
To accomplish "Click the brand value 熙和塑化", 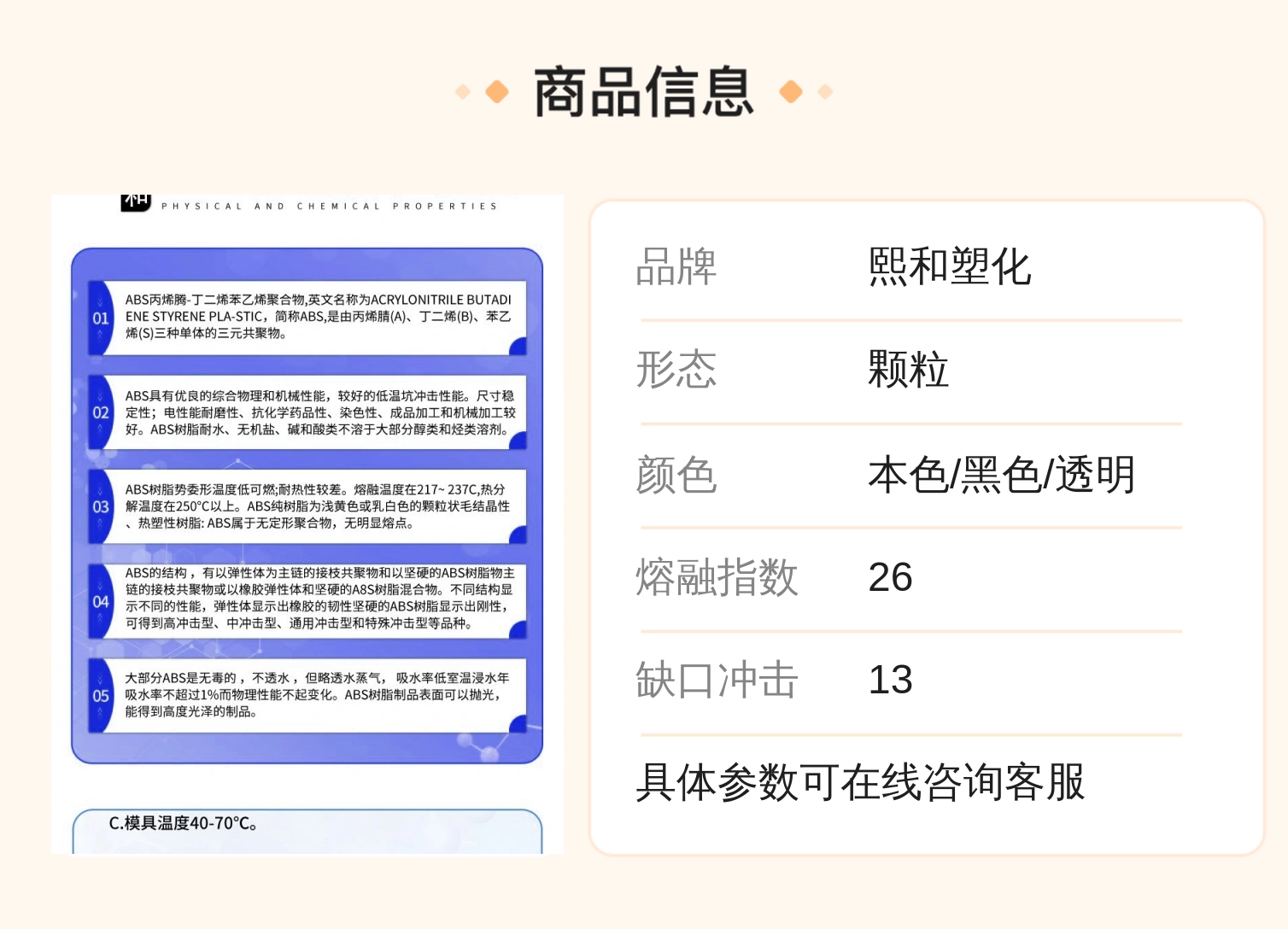I will point(950,266).
